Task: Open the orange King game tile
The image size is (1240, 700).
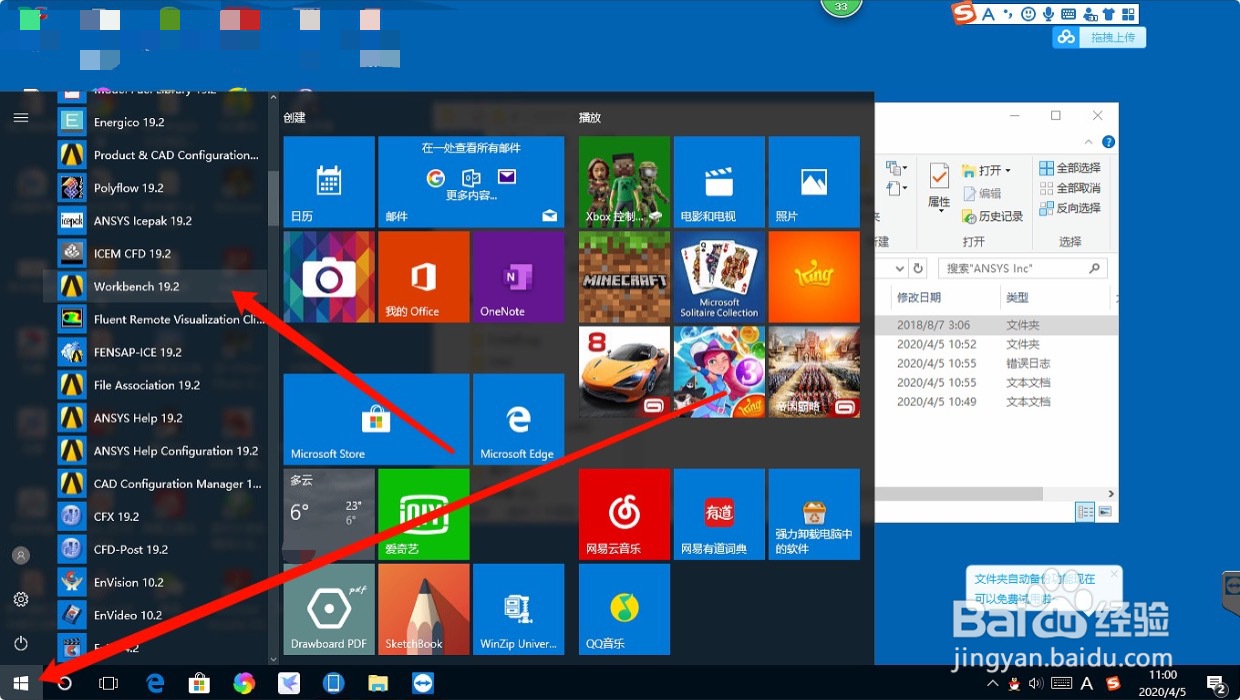Action: [814, 277]
